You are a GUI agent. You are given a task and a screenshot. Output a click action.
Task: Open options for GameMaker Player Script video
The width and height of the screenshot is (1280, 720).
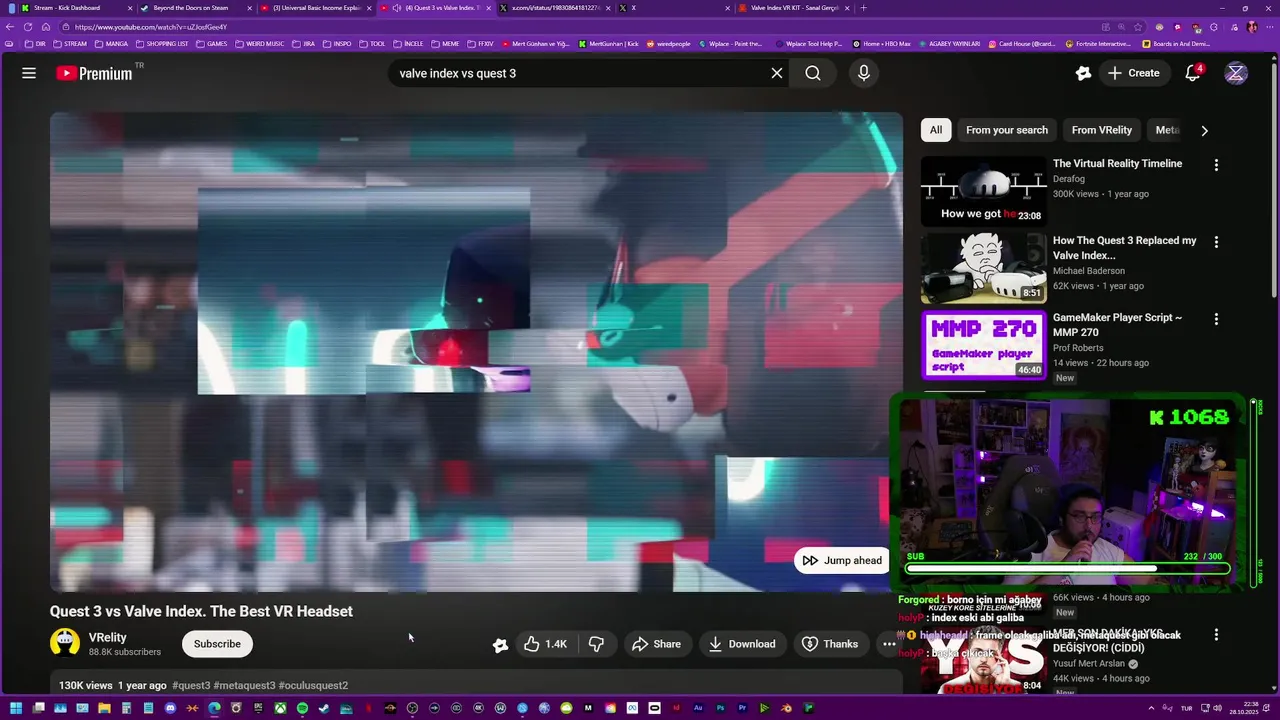pyautogui.click(x=1216, y=319)
